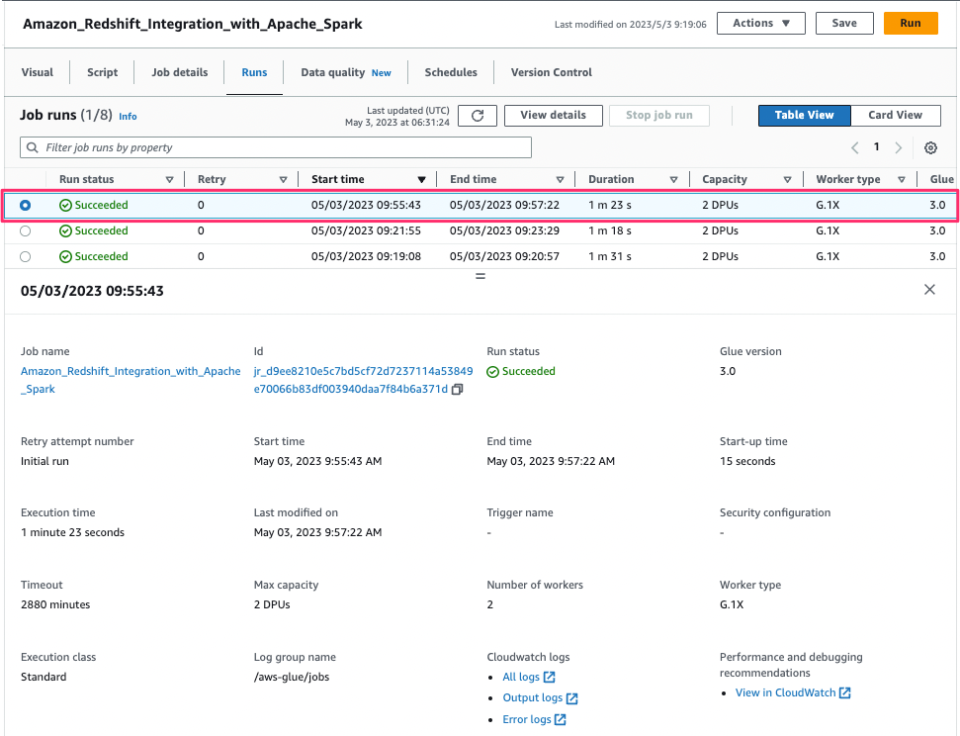Refresh the job runs list

[477, 115]
